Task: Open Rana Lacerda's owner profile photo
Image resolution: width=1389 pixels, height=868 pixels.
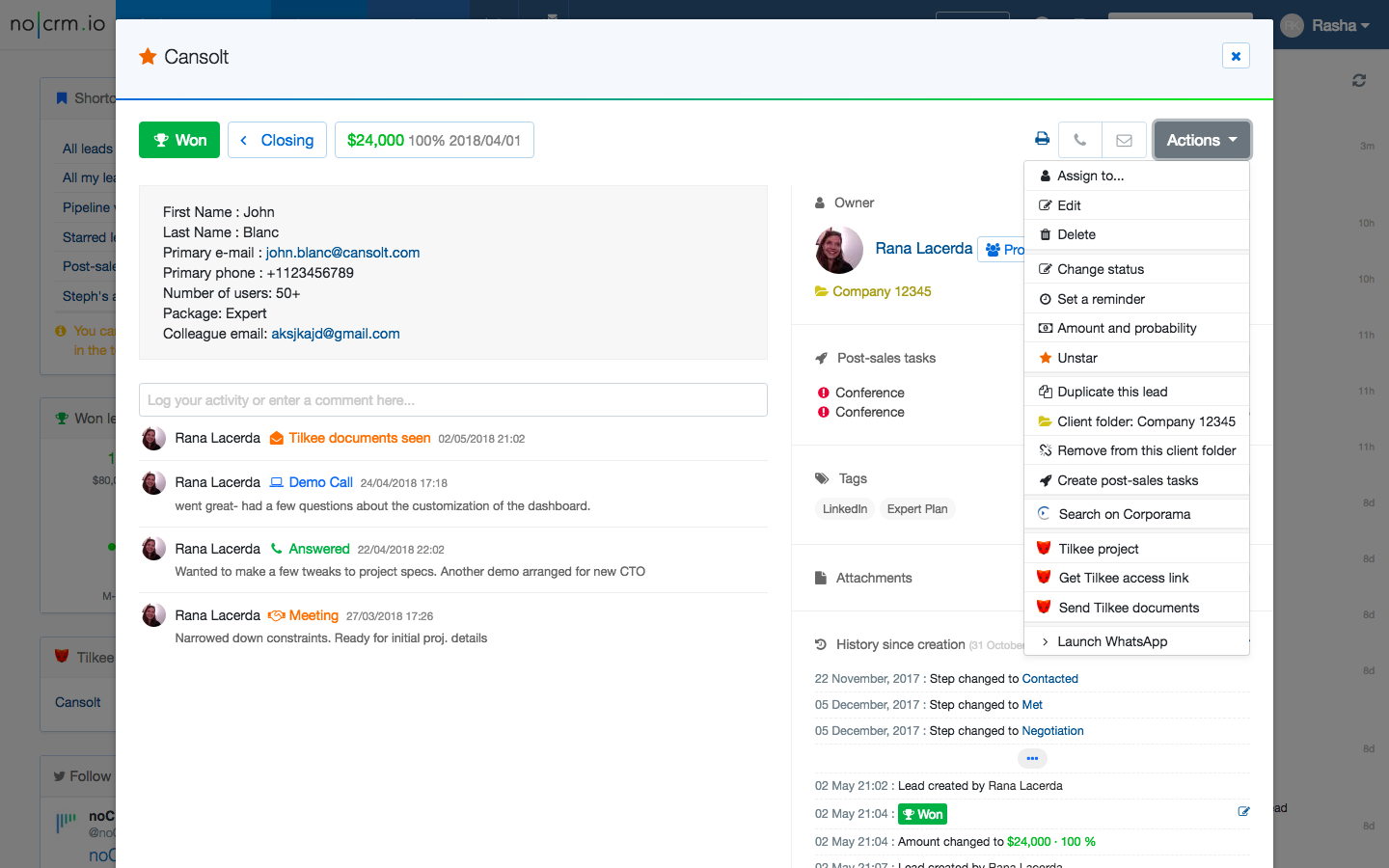Action: point(838,250)
